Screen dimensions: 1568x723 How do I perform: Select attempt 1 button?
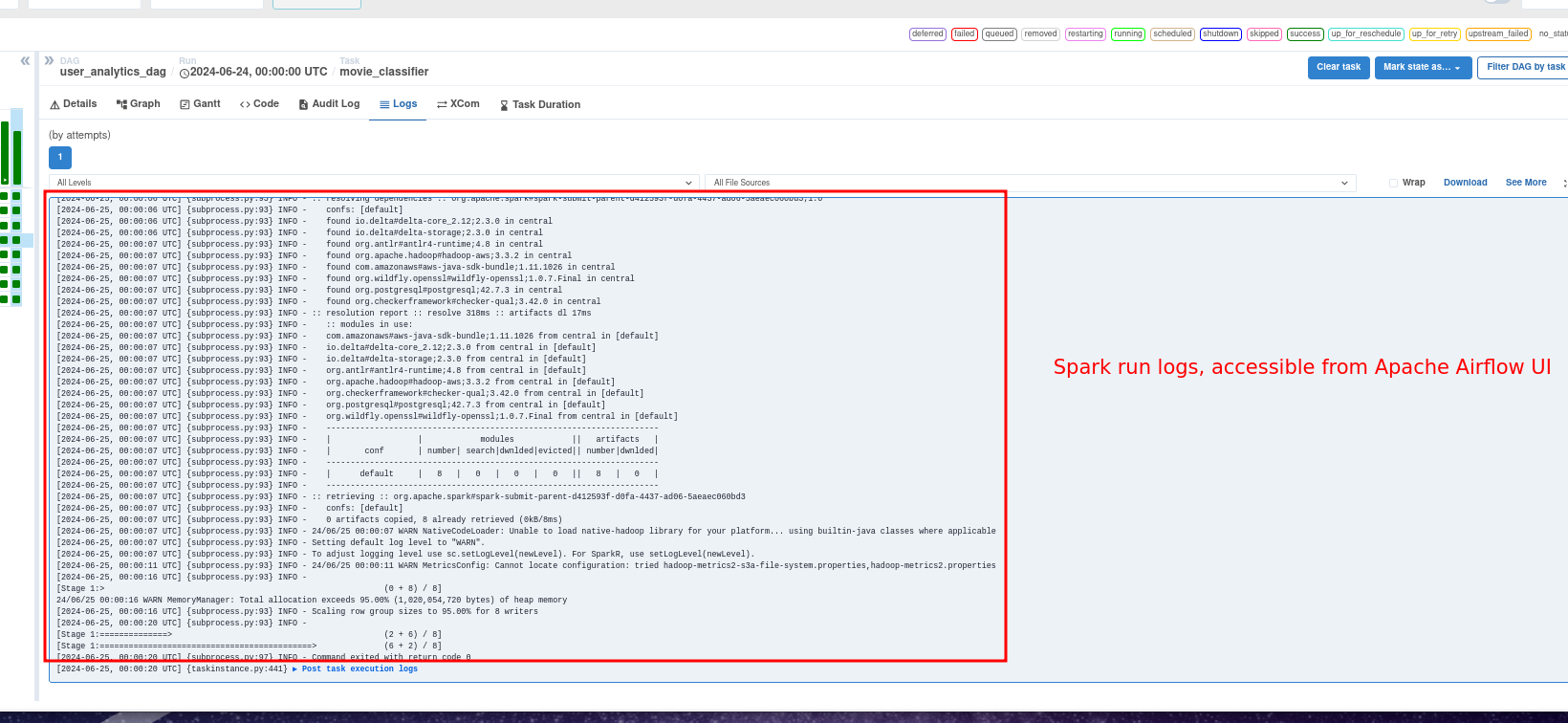[x=59, y=158]
